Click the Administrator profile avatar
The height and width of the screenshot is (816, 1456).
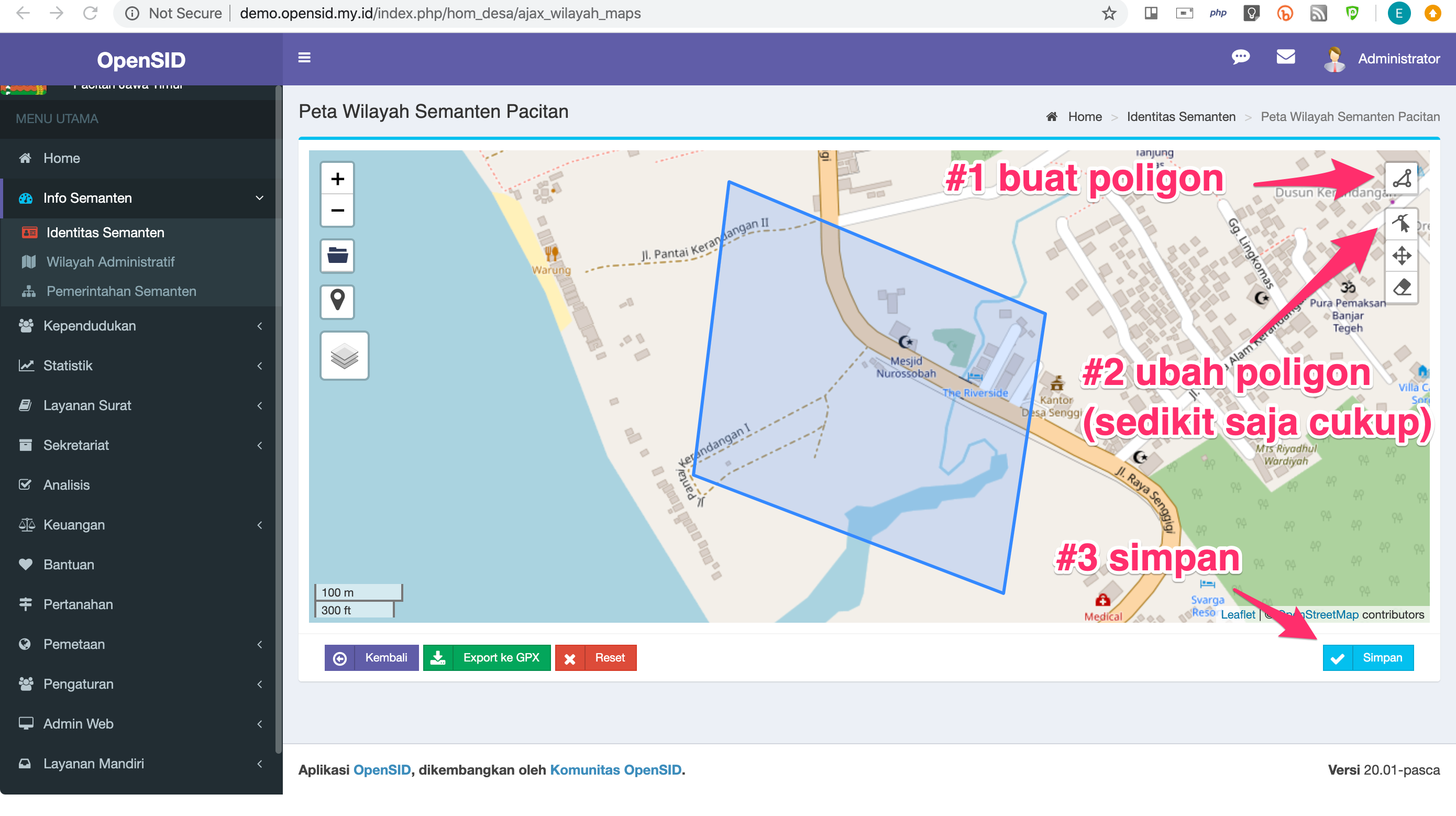pos(1335,58)
